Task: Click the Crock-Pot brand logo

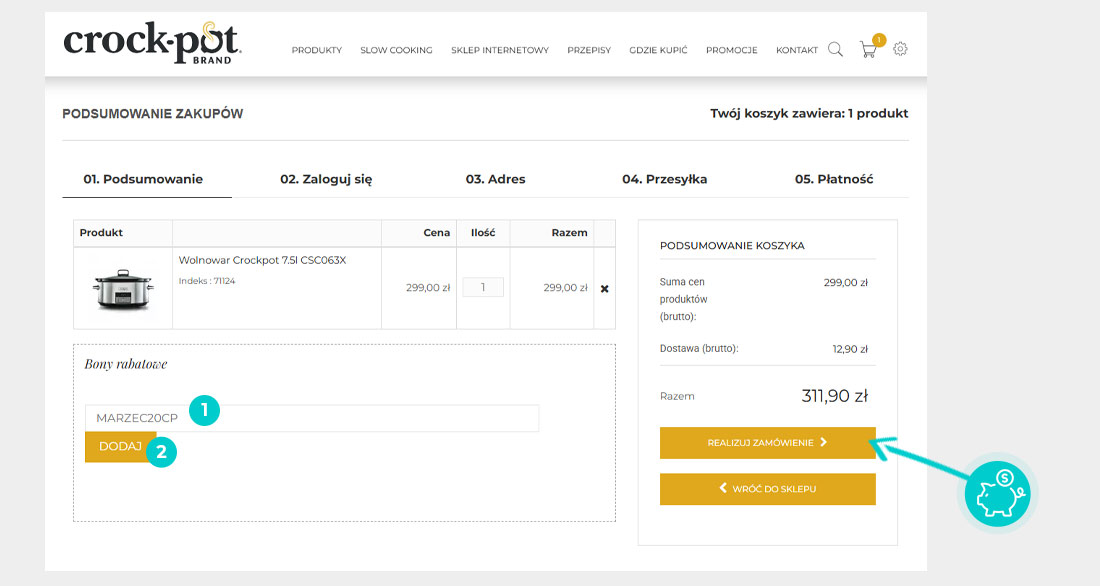Action: click(152, 43)
